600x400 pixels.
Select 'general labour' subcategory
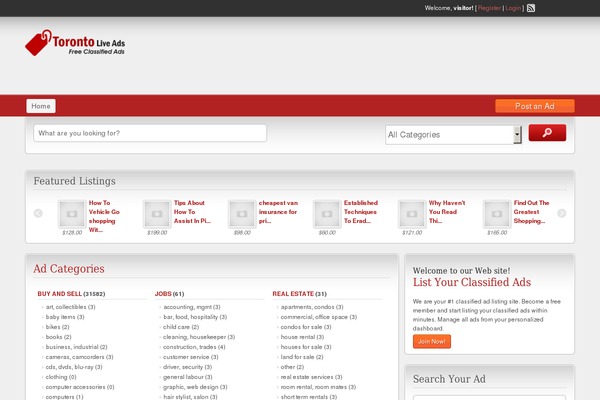point(183,377)
